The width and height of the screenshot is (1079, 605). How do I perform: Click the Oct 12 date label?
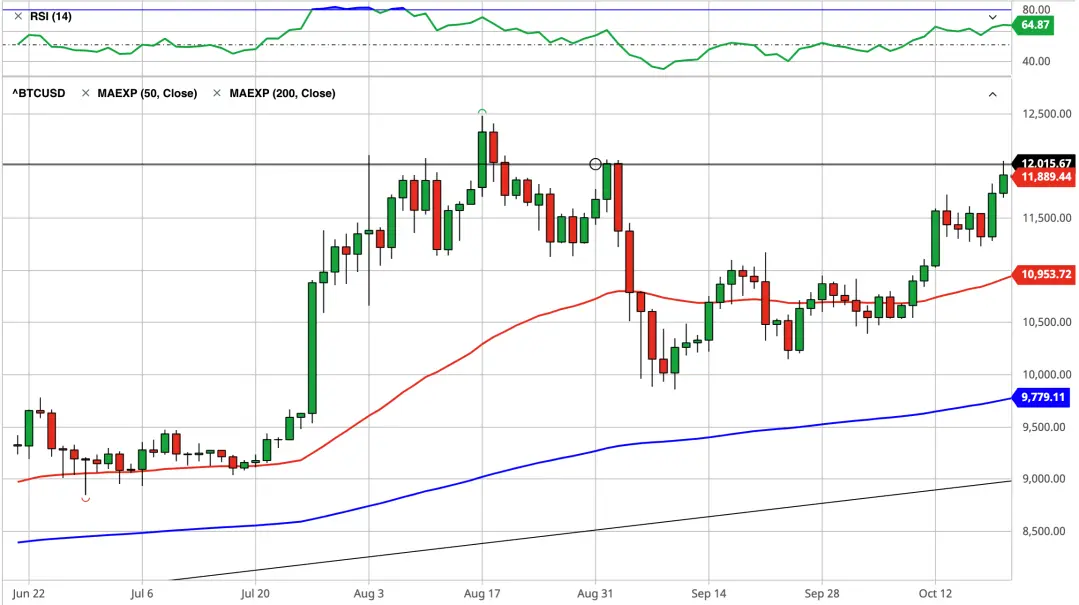[935, 593]
